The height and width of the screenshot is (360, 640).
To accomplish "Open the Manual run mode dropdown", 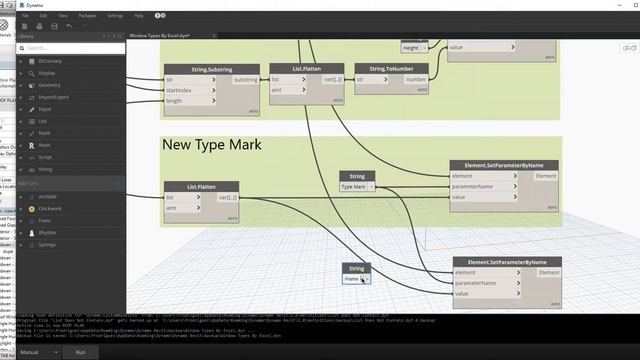I will click(39, 352).
